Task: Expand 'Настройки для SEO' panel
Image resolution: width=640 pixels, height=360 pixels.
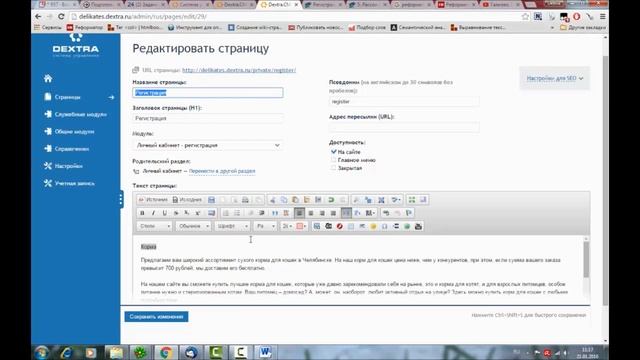Action: coord(554,78)
